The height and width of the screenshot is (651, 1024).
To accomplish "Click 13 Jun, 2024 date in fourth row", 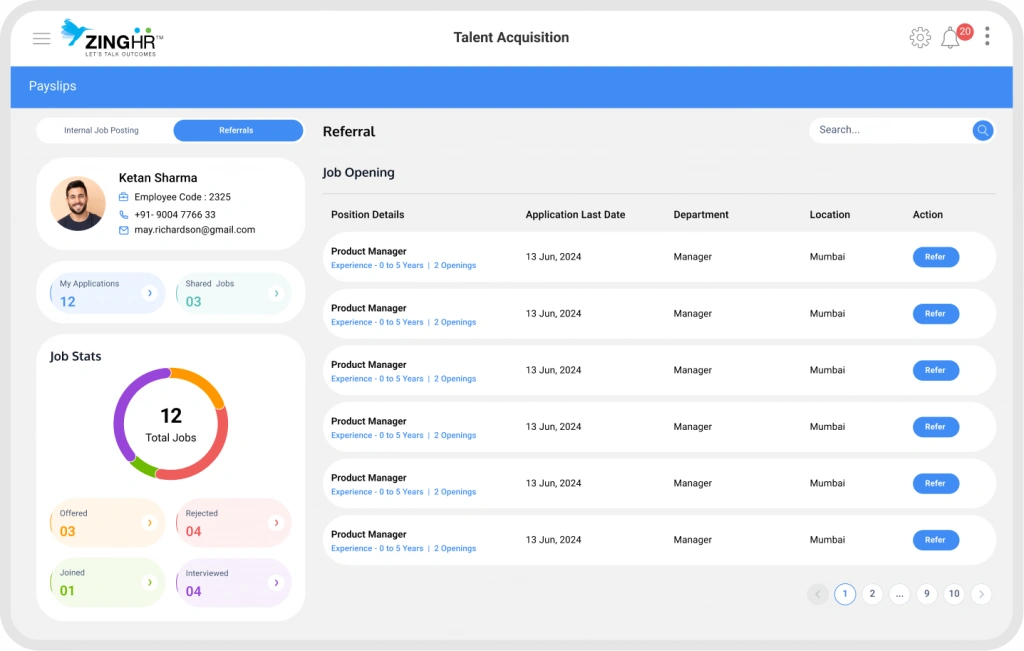I will [x=553, y=426].
